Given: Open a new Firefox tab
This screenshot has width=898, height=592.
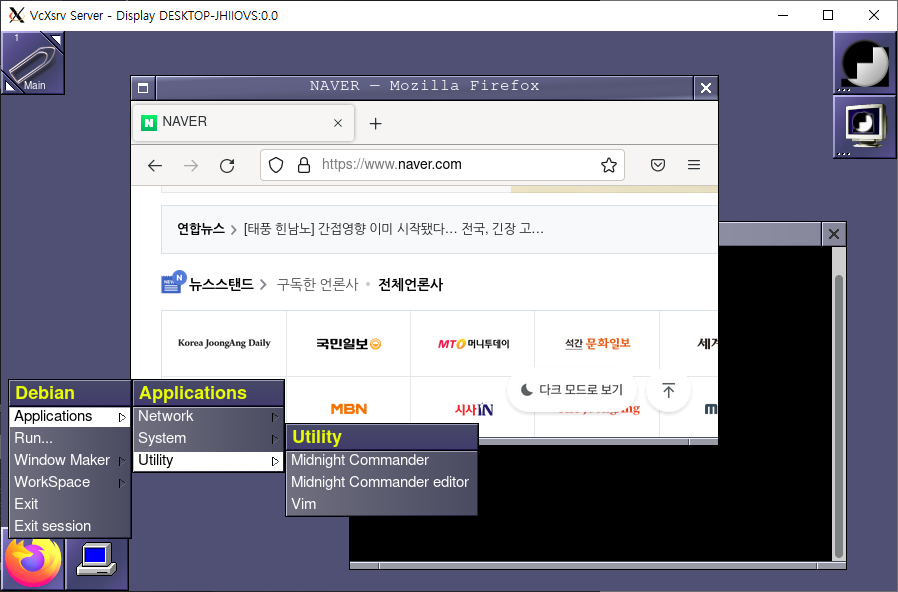Looking at the screenshot, I should 375,123.
